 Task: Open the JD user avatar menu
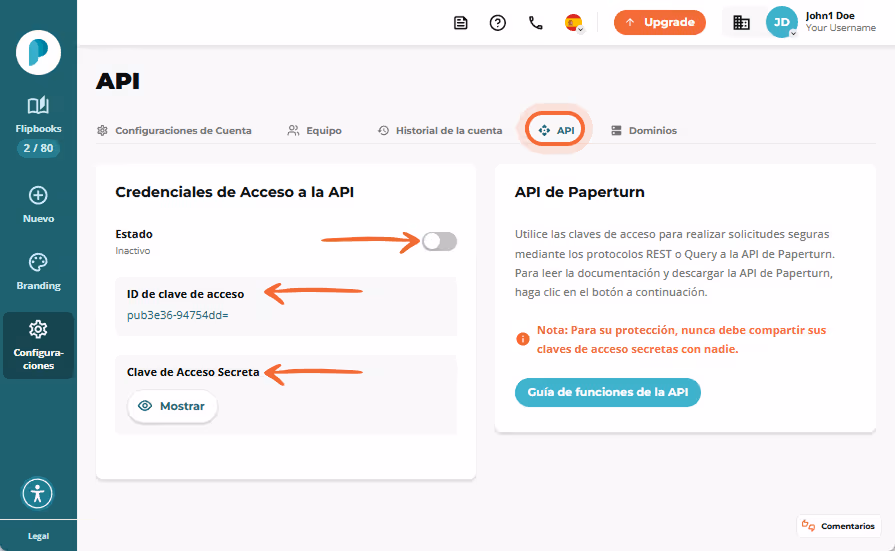781,22
